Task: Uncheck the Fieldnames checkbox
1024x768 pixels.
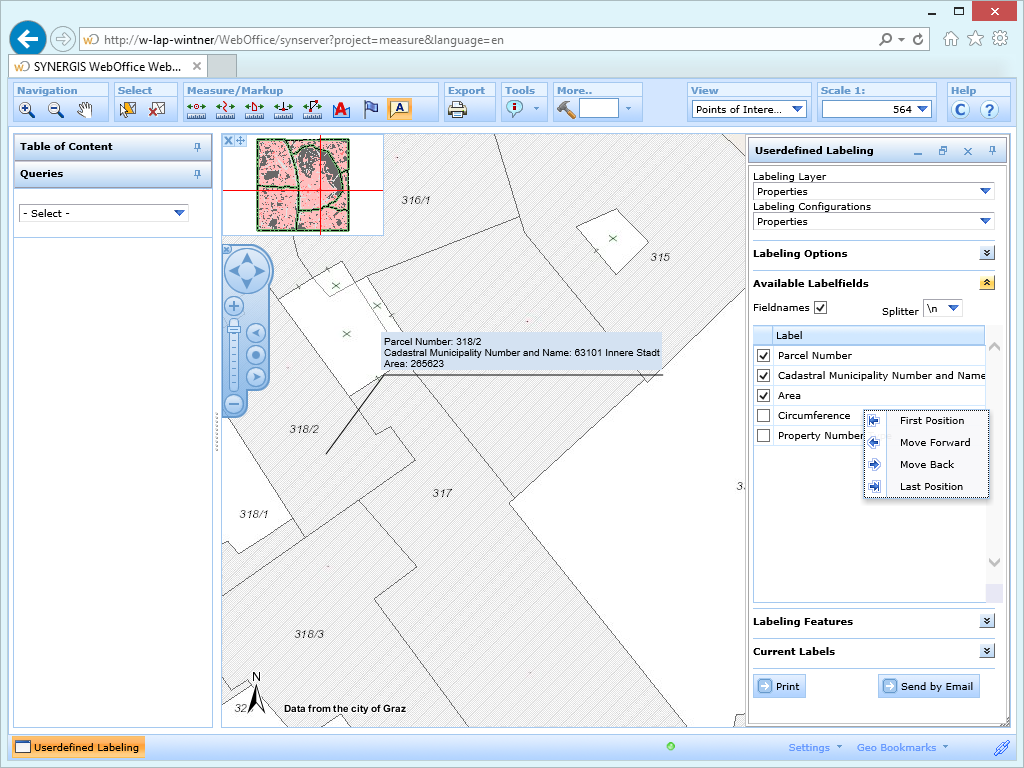Action: (821, 308)
